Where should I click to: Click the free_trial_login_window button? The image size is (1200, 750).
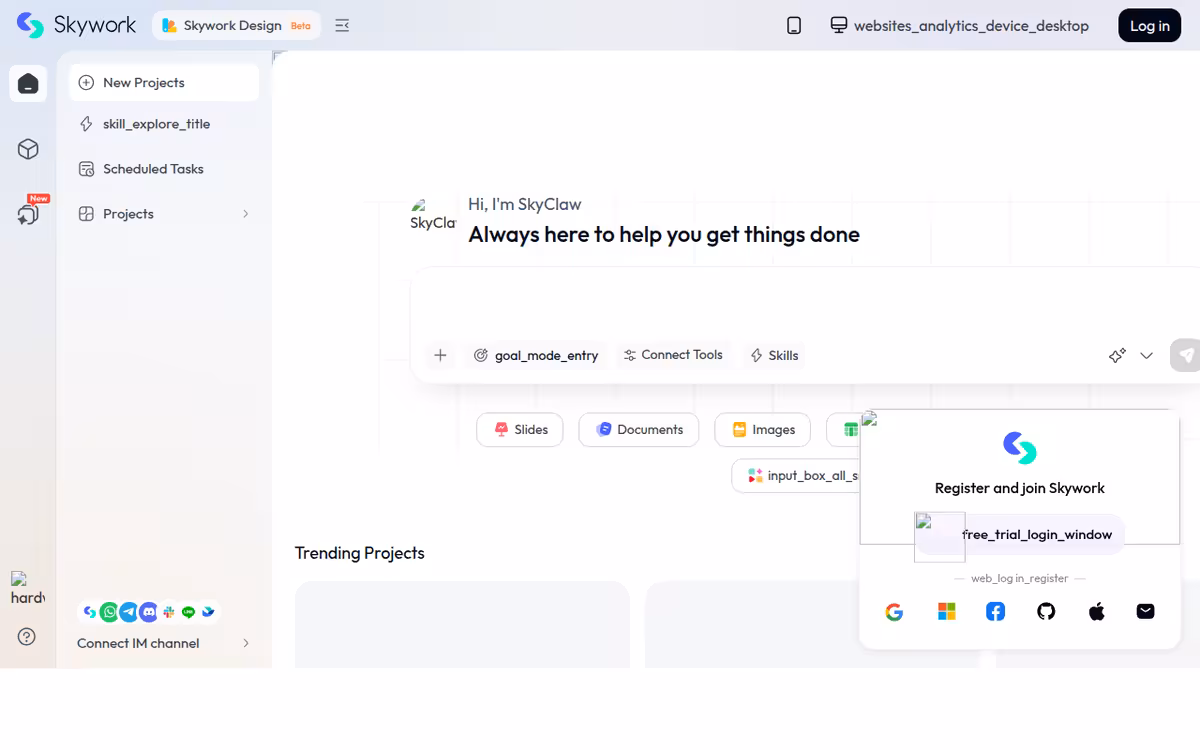point(1020,535)
